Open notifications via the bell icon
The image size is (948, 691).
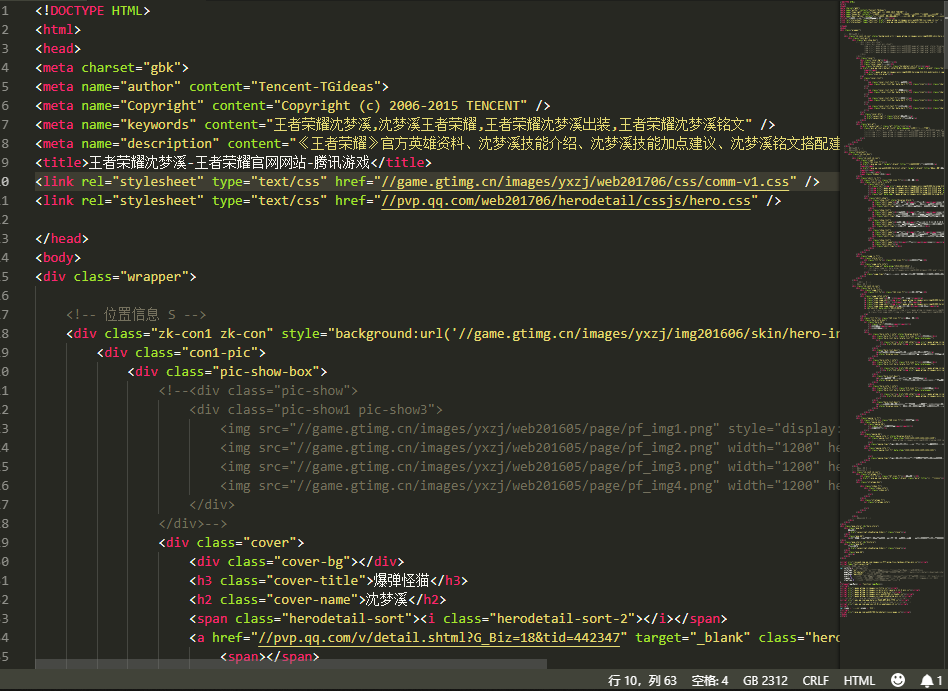coord(927,680)
